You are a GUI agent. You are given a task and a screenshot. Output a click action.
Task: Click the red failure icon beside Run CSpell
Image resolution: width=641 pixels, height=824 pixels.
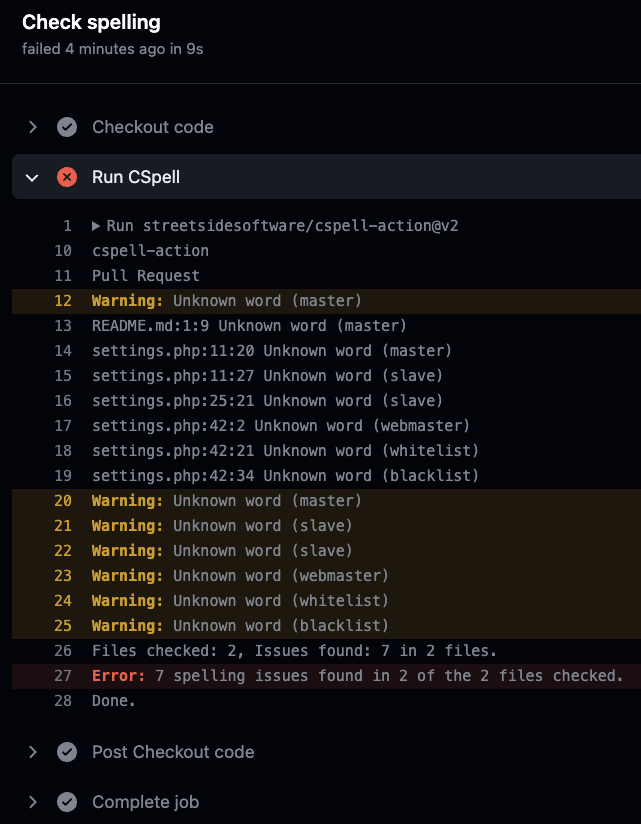(66, 176)
